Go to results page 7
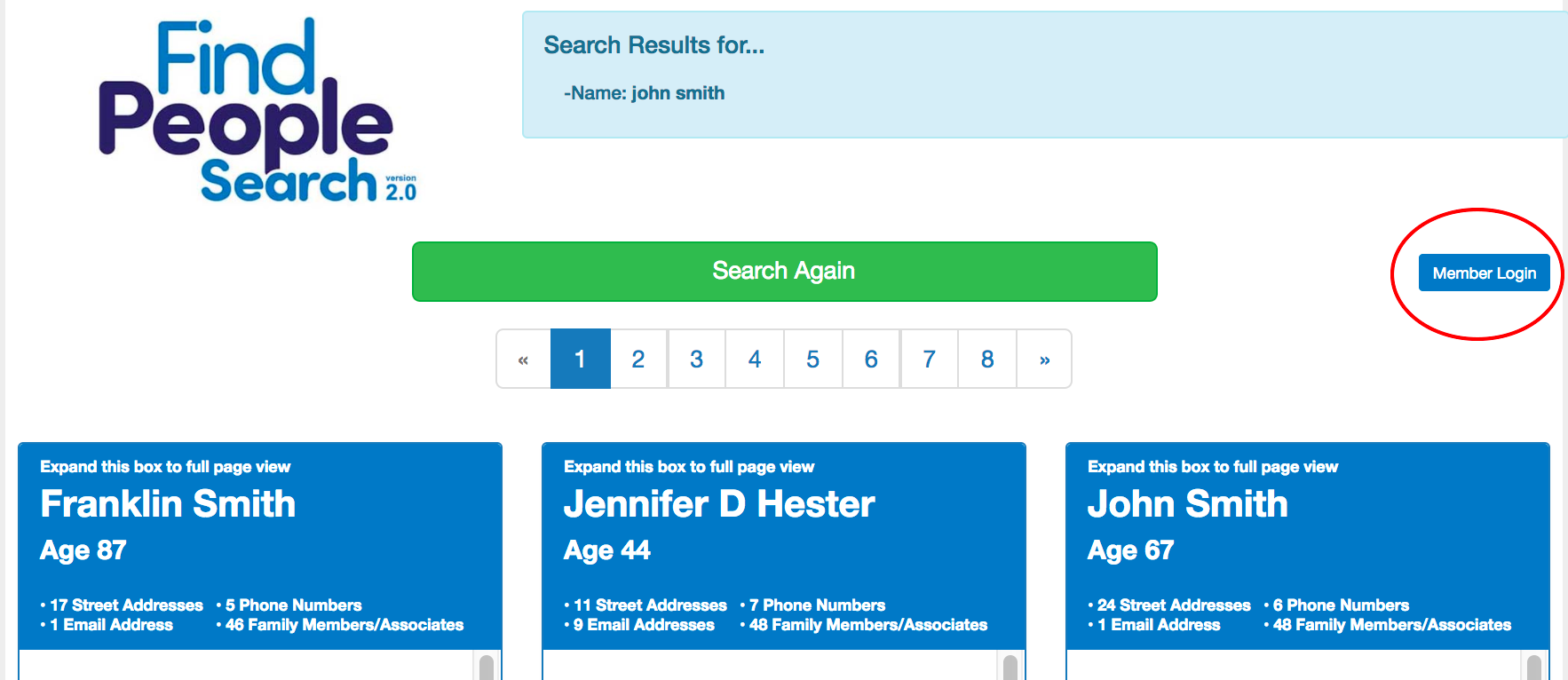1568x680 pixels. (929, 359)
